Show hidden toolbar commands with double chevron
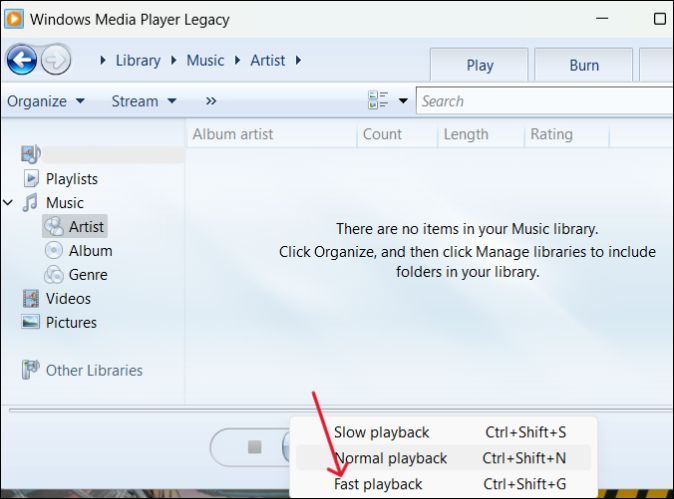This screenshot has height=499, width=674. pos(211,101)
